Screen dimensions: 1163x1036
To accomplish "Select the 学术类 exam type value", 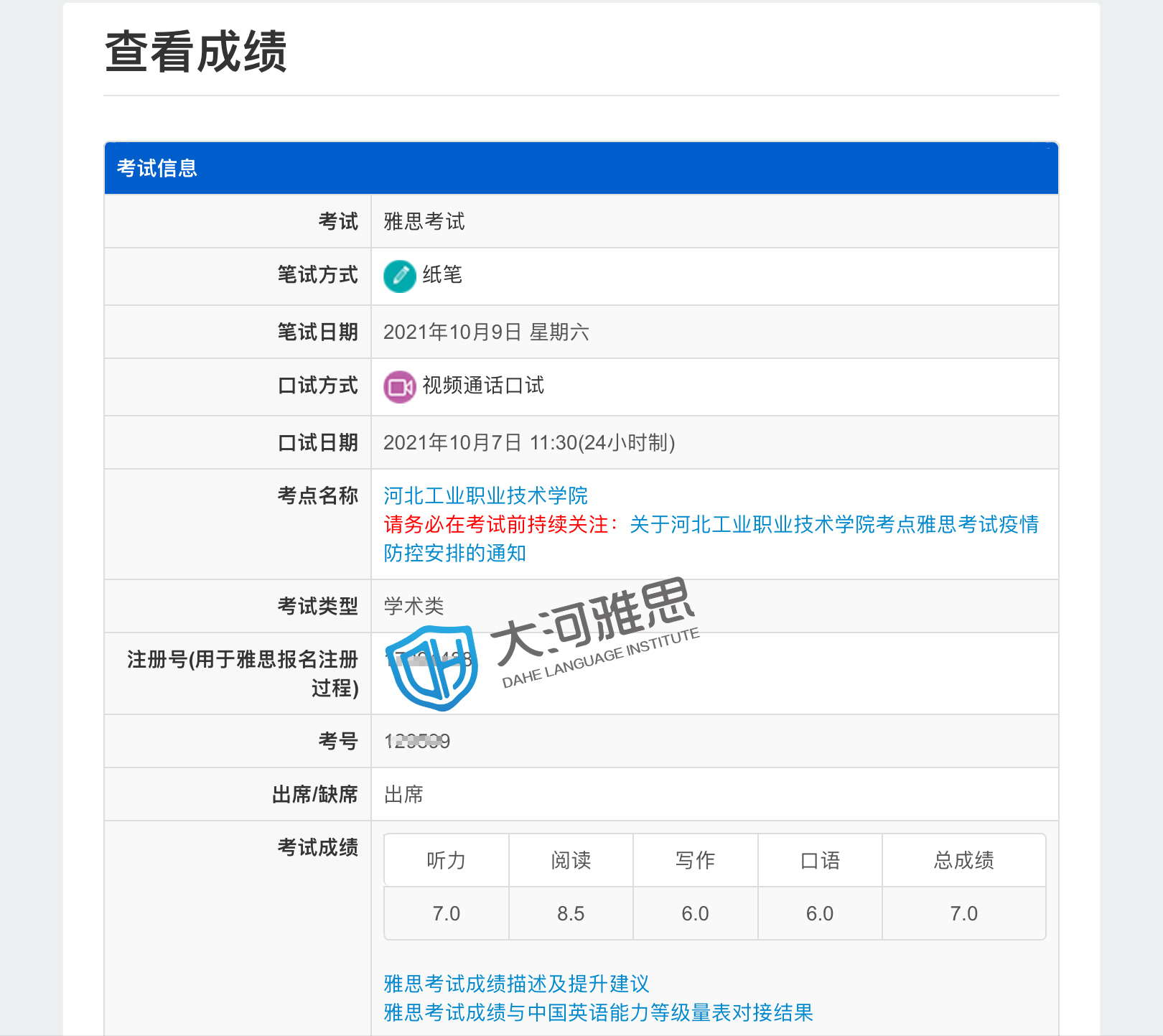I will [x=414, y=606].
